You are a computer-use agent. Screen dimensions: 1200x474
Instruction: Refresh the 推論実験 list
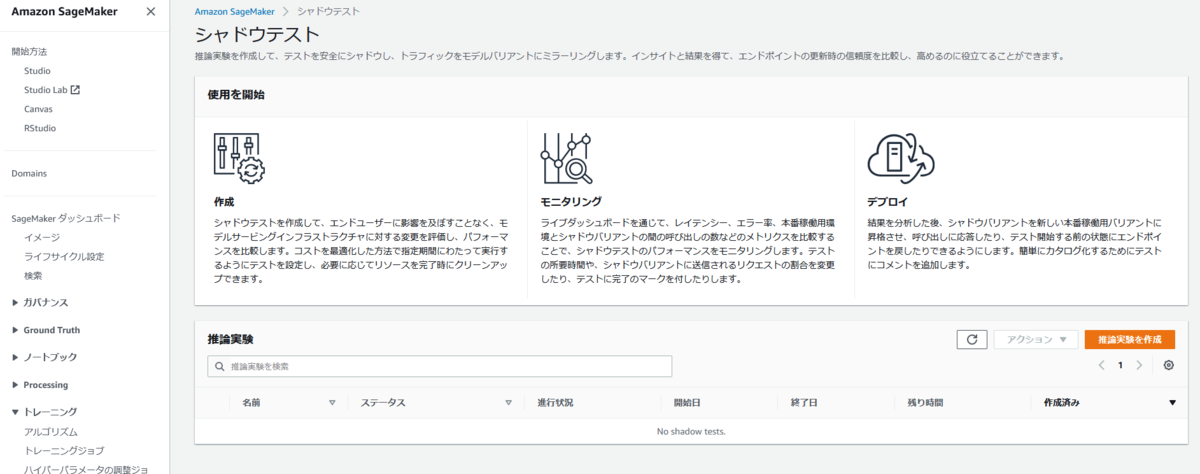pyautogui.click(x=971, y=339)
